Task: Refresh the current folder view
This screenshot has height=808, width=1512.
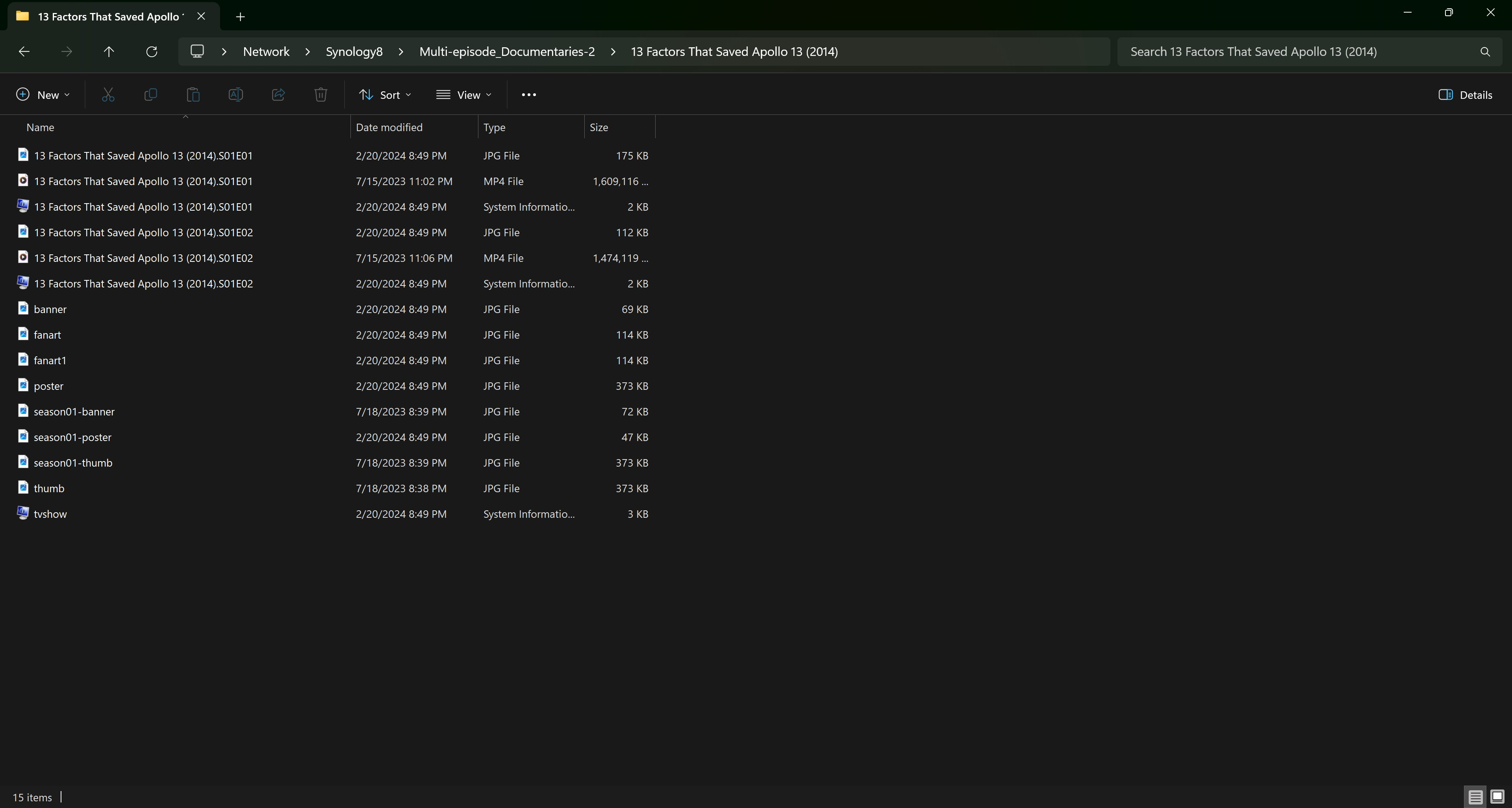Action: pyautogui.click(x=152, y=52)
